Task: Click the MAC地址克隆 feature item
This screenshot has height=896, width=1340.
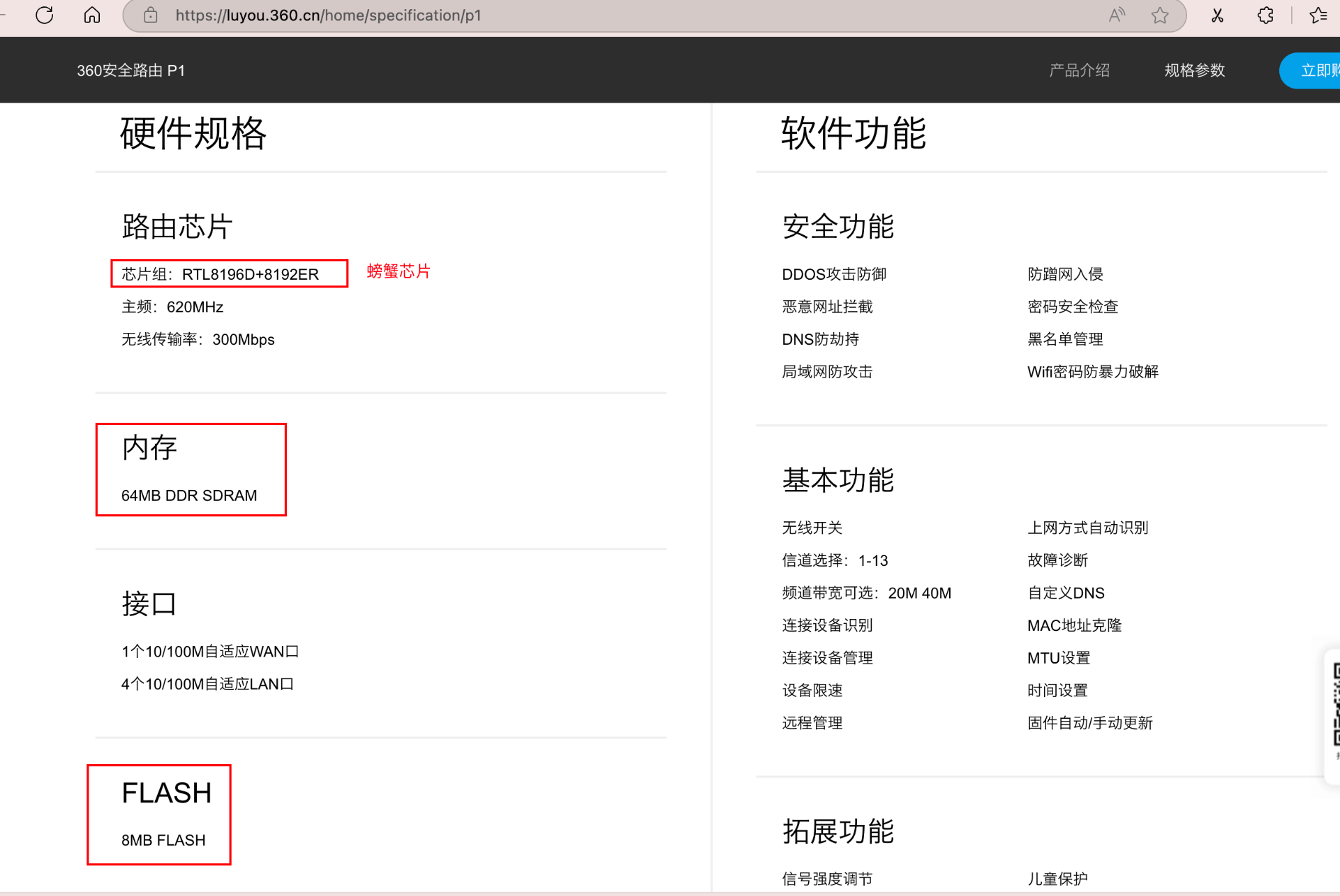Action: click(1074, 625)
